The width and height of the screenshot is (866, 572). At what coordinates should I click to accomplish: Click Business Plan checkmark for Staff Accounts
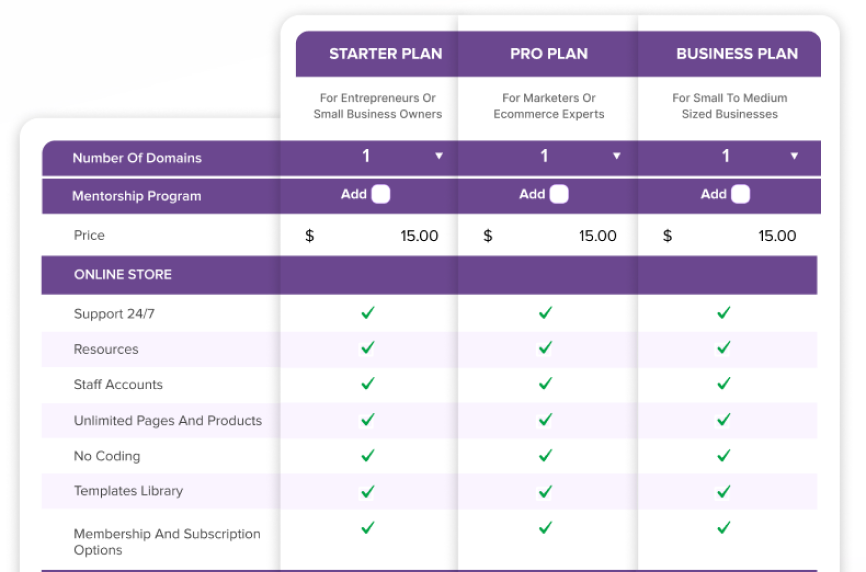point(724,383)
